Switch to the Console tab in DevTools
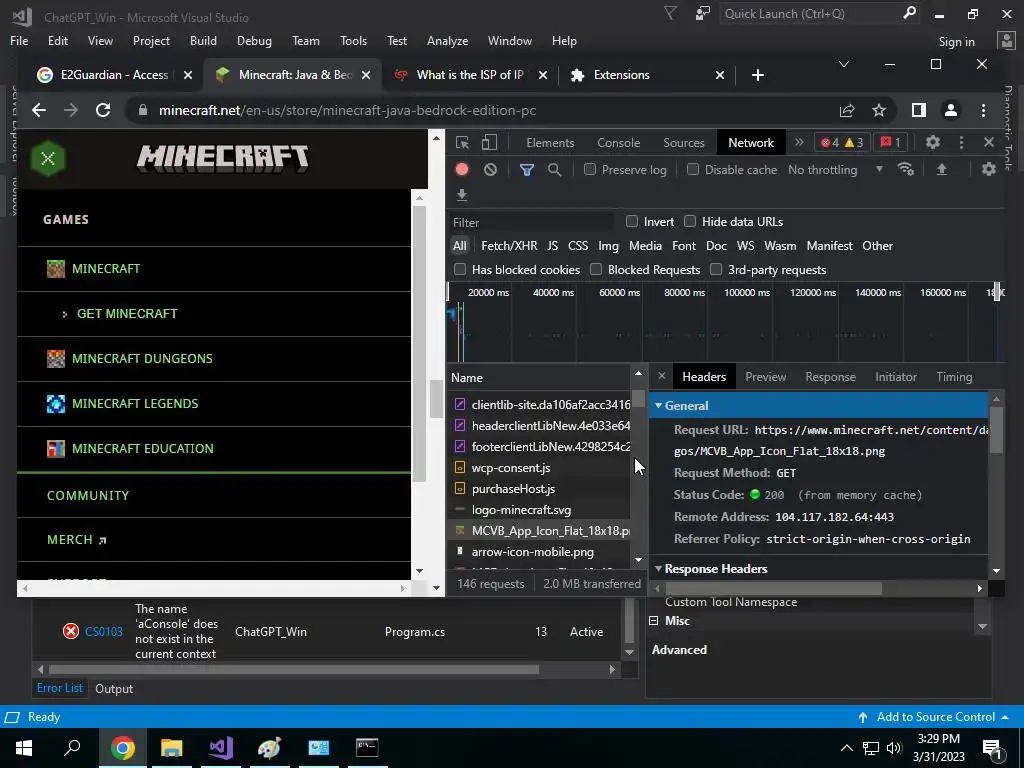 tap(618, 142)
